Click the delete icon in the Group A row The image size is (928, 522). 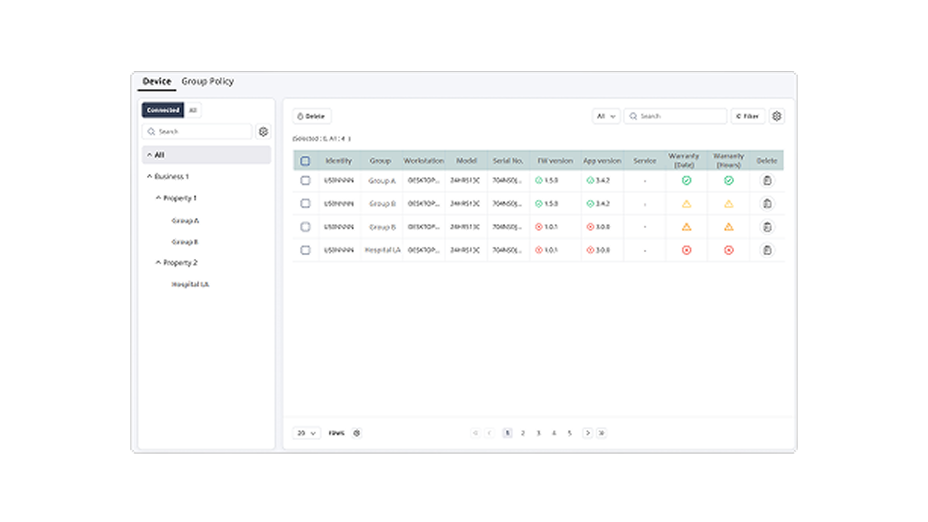click(x=767, y=181)
